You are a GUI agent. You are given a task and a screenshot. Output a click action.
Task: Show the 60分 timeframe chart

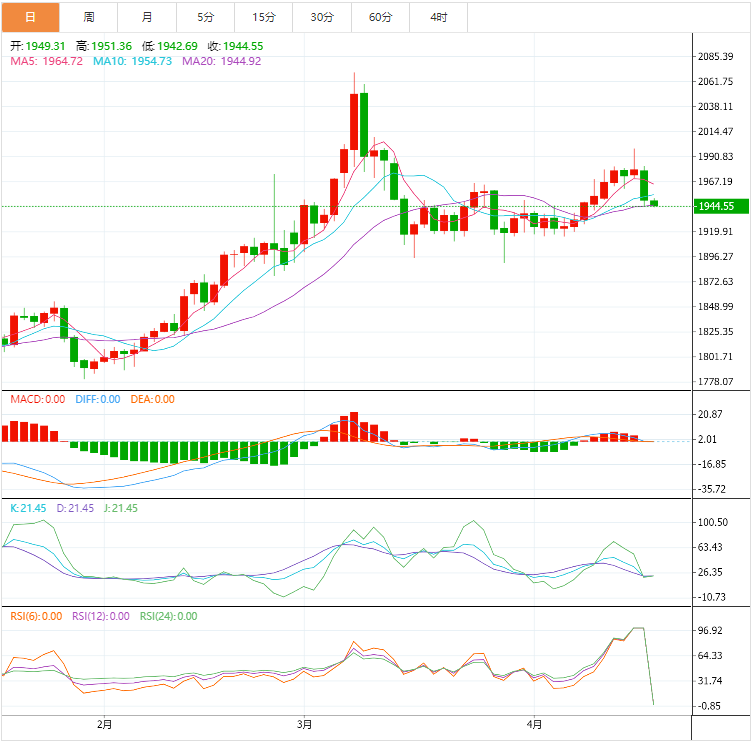click(381, 17)
